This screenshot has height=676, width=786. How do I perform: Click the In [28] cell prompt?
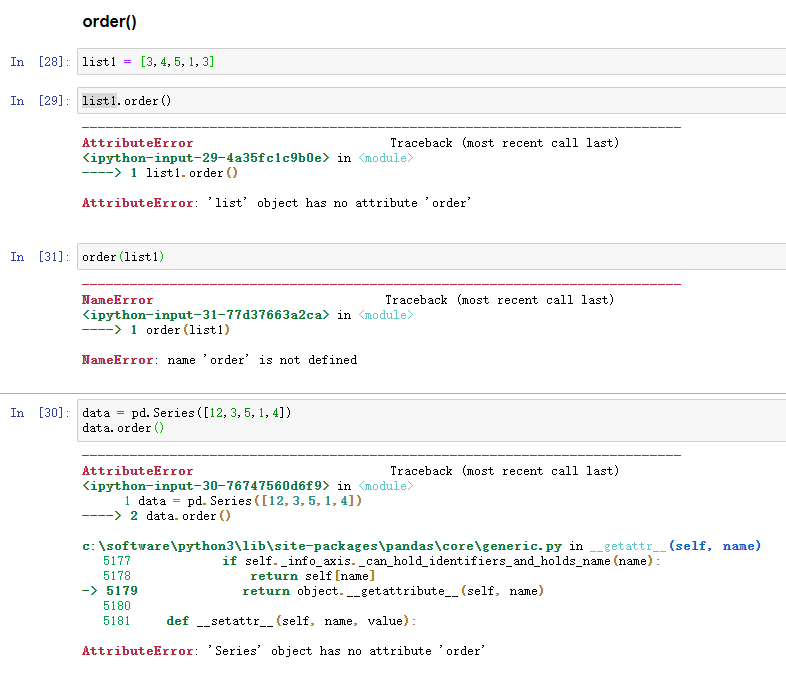pos(40,62)
